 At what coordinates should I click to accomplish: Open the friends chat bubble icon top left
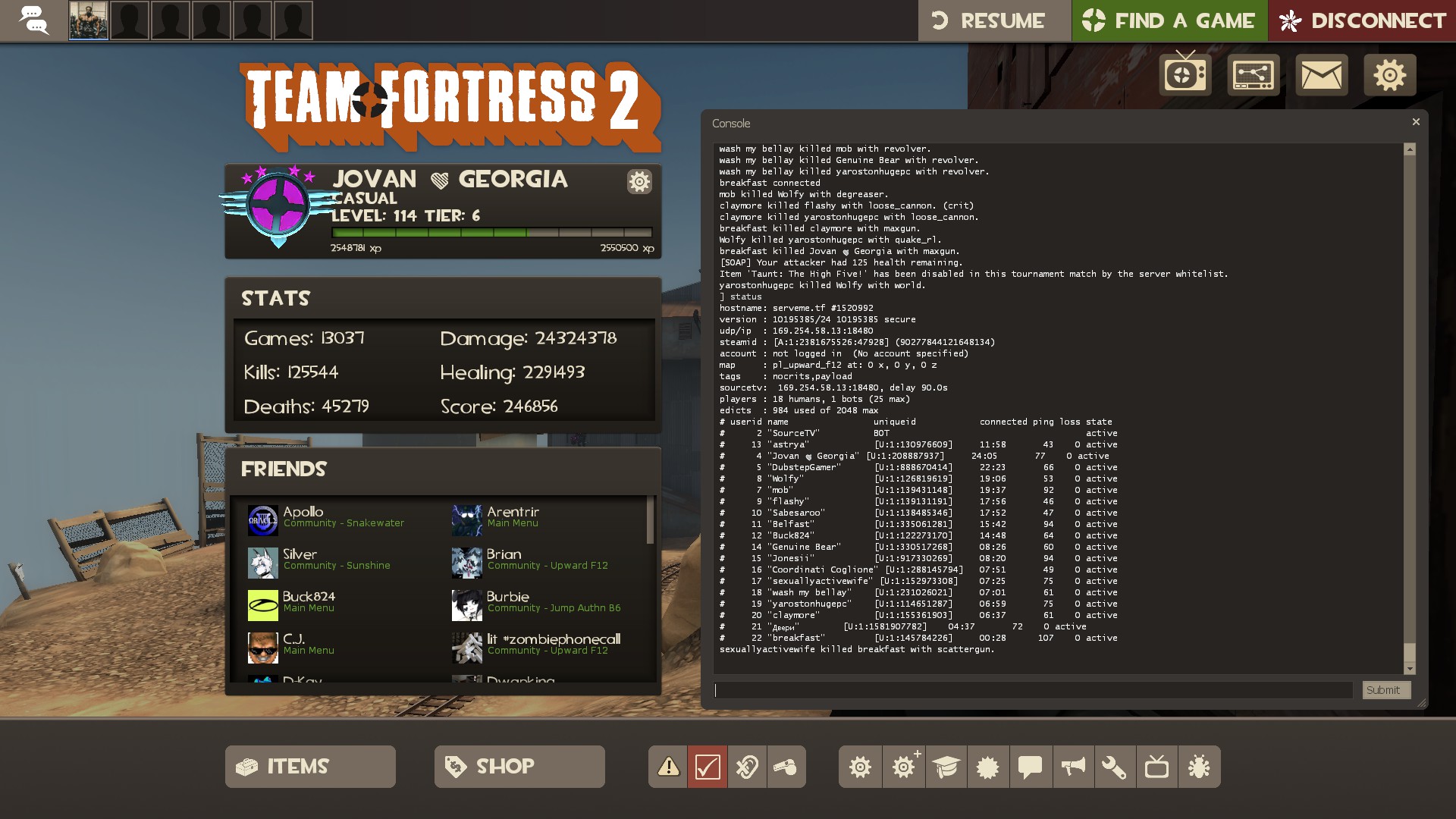[33, 20]
